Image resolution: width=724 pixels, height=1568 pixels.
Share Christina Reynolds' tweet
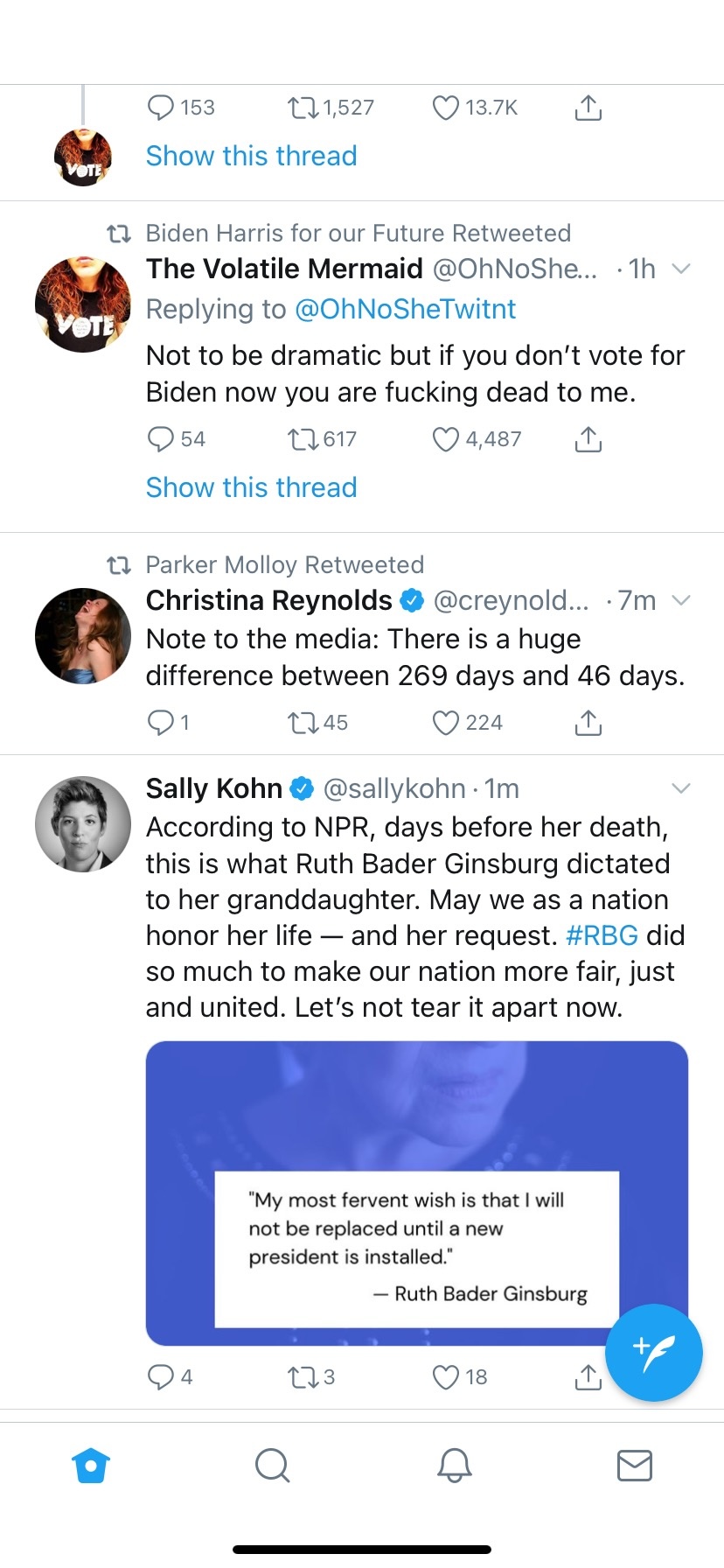point(588,723)
